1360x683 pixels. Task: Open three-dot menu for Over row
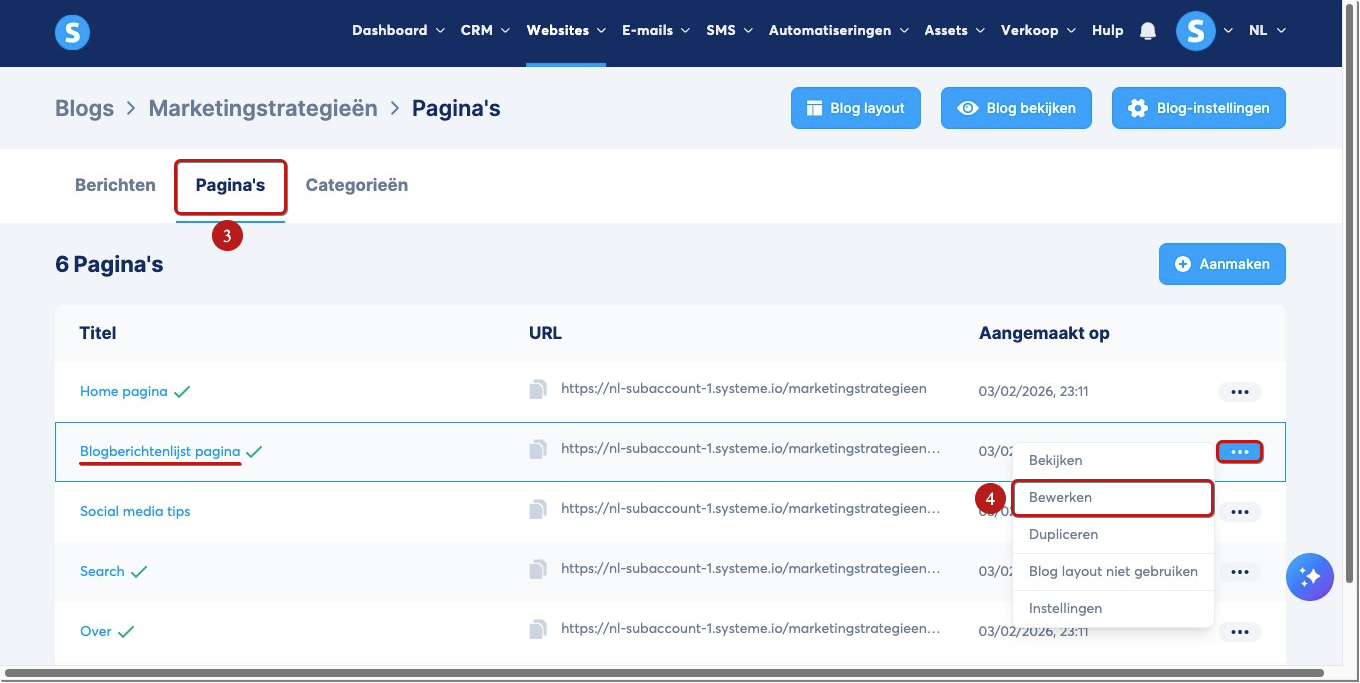(1240, 632)
